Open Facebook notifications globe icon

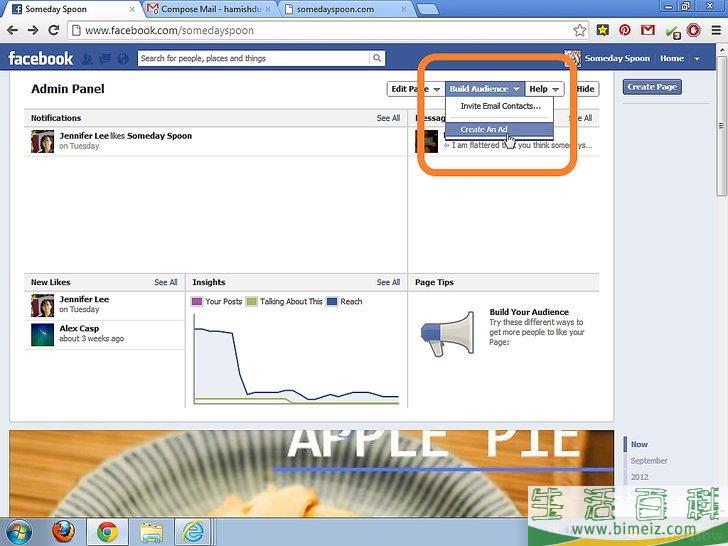[x=123, y=58]
